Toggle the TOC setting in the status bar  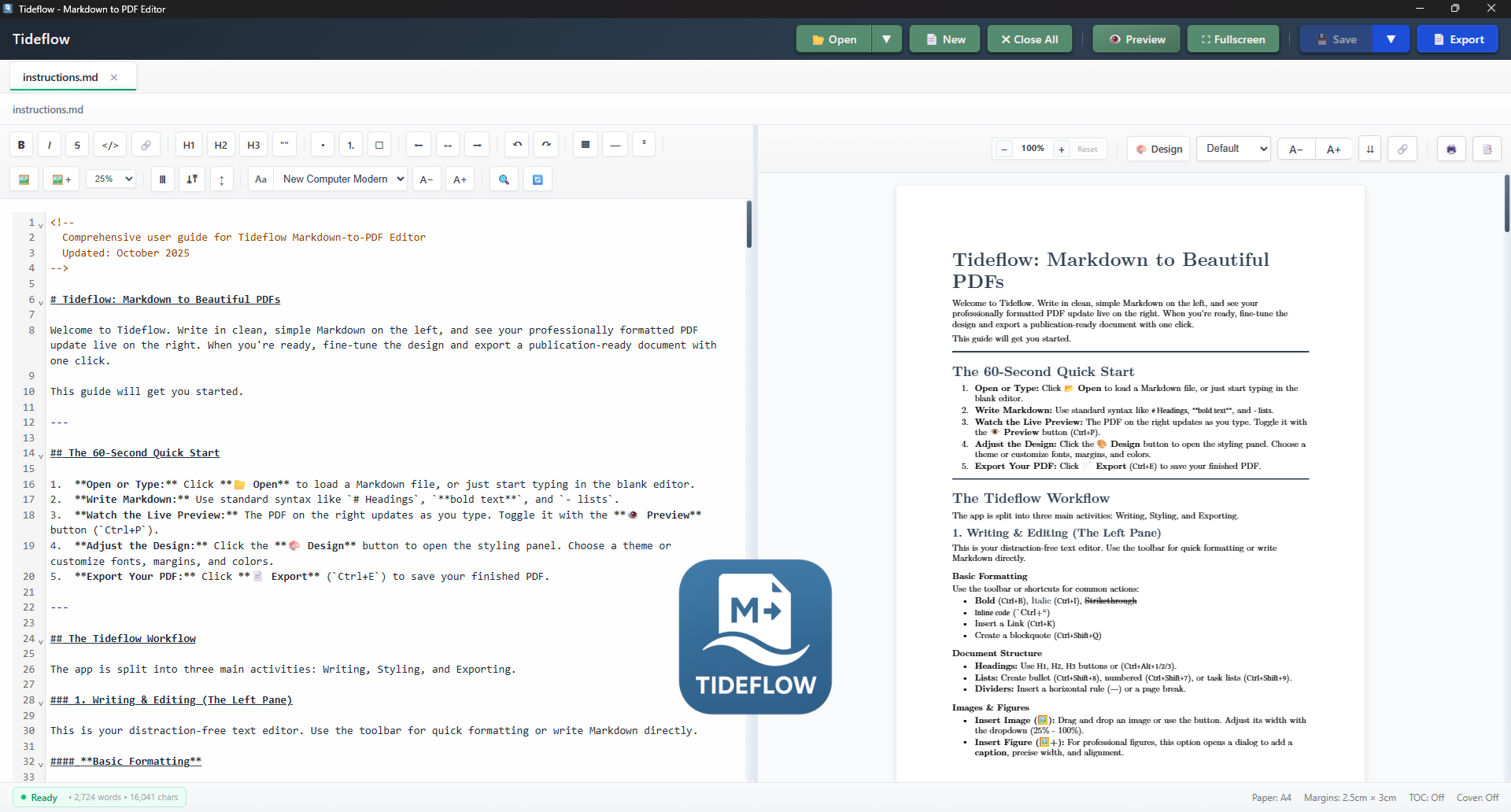tap(1426, 797)
